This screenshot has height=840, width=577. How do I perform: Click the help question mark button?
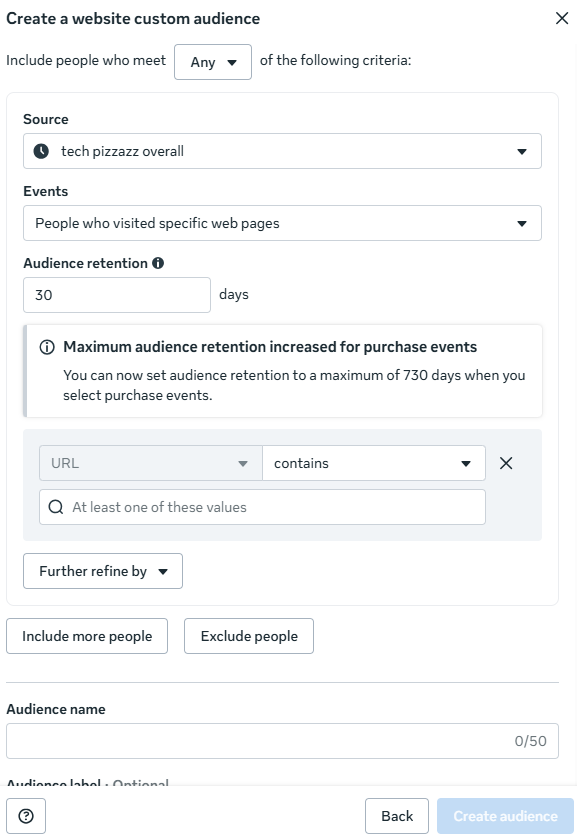coord(26,816)
